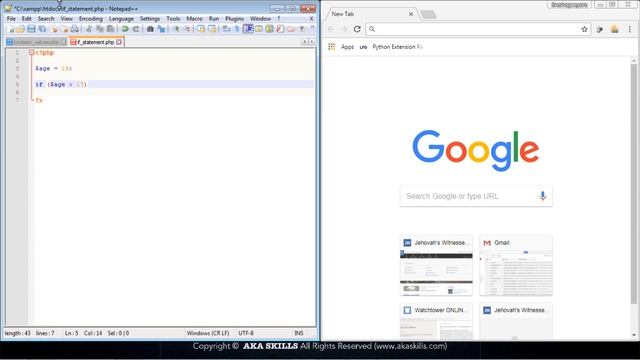Undo the last edit with green arrow
Image resolution: width=640 pixels, height=360 pixels.
[x=125, y=29]
